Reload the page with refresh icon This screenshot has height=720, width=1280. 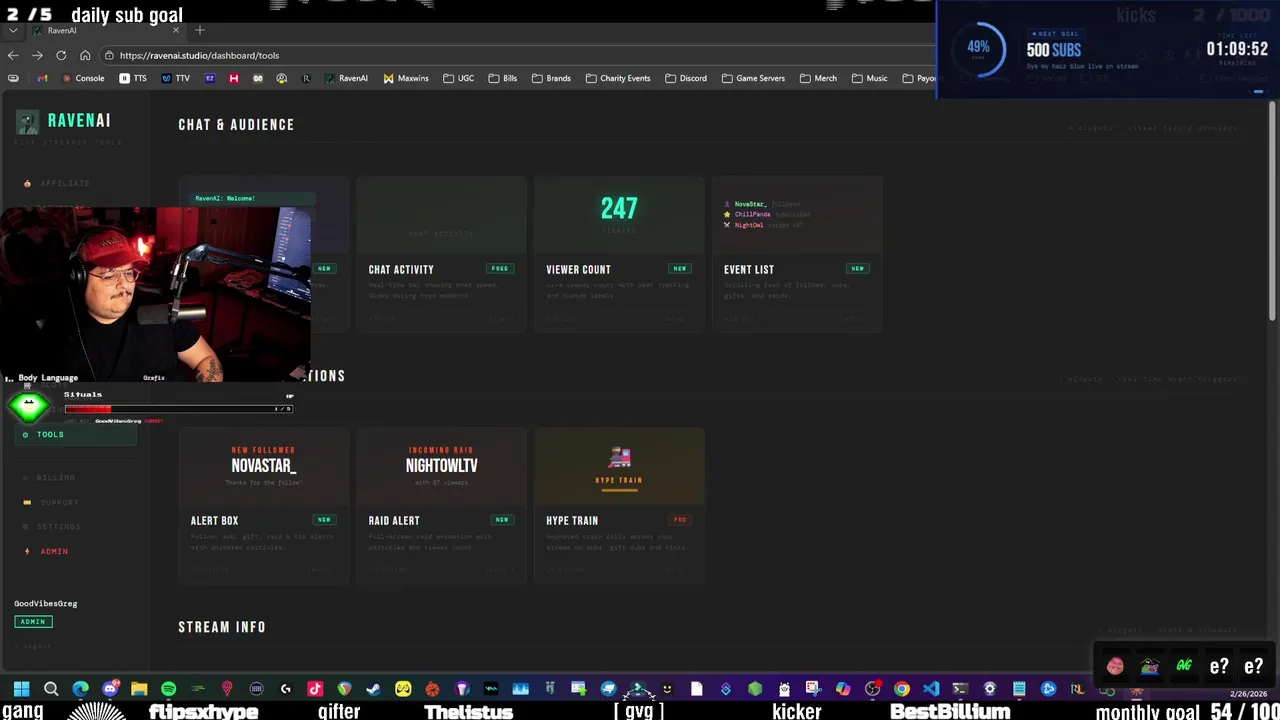click(x=61, y=55)
